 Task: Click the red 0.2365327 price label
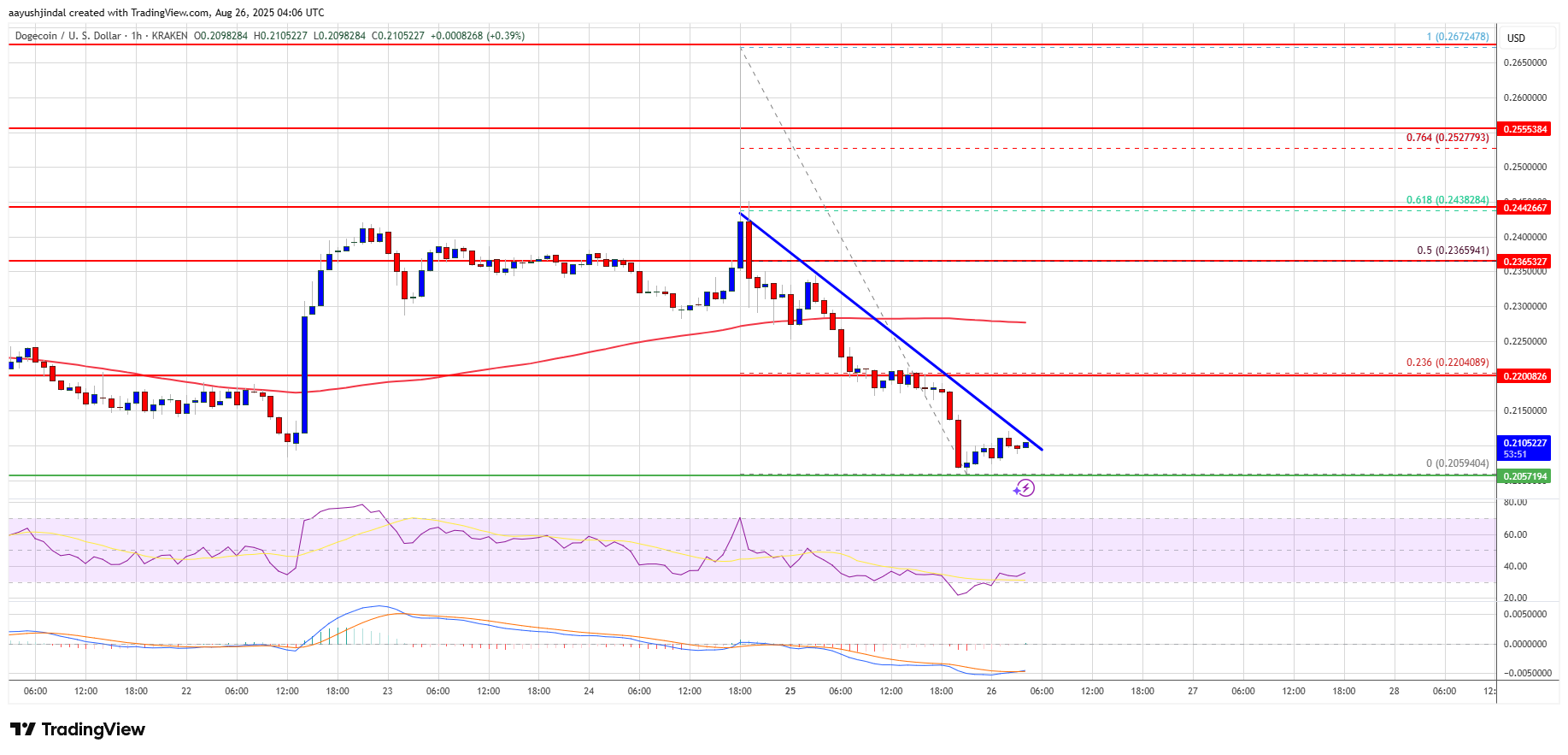(x=1524, y=262)
